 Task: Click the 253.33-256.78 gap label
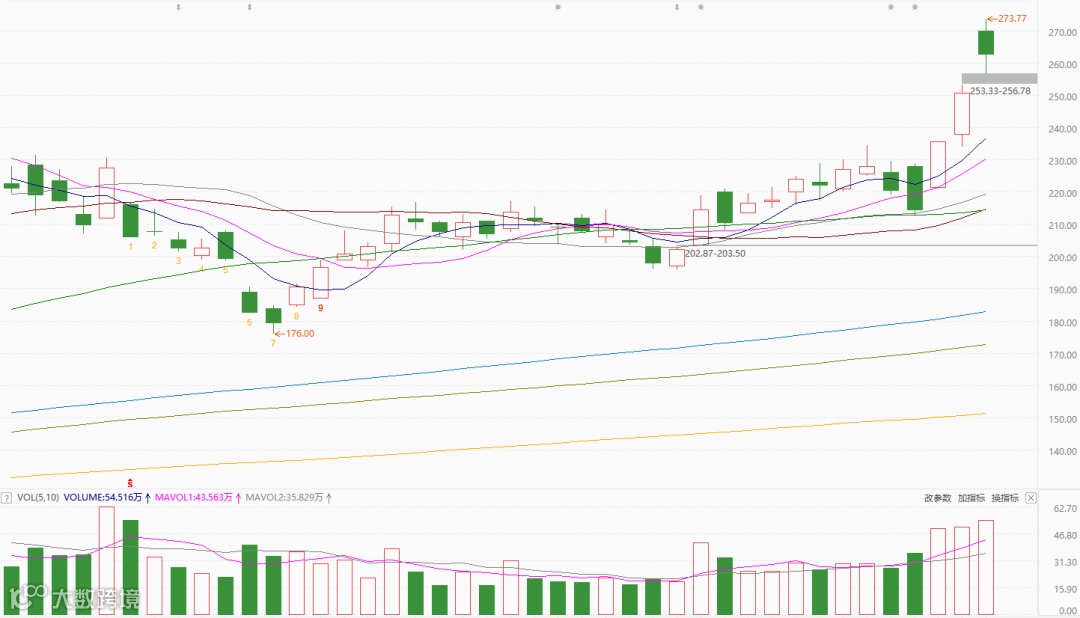pos(1000,91)
